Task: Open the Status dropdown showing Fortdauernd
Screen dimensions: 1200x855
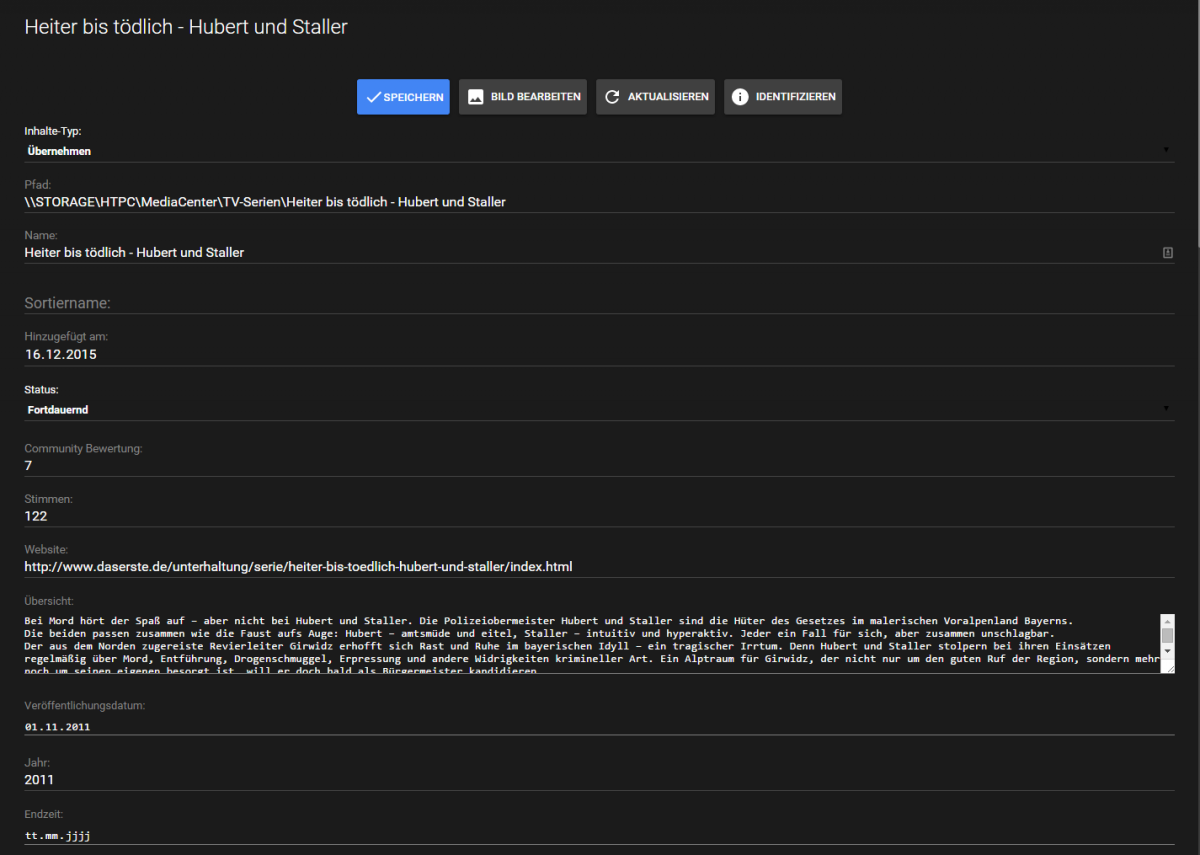Action: (x=599, y=409)
